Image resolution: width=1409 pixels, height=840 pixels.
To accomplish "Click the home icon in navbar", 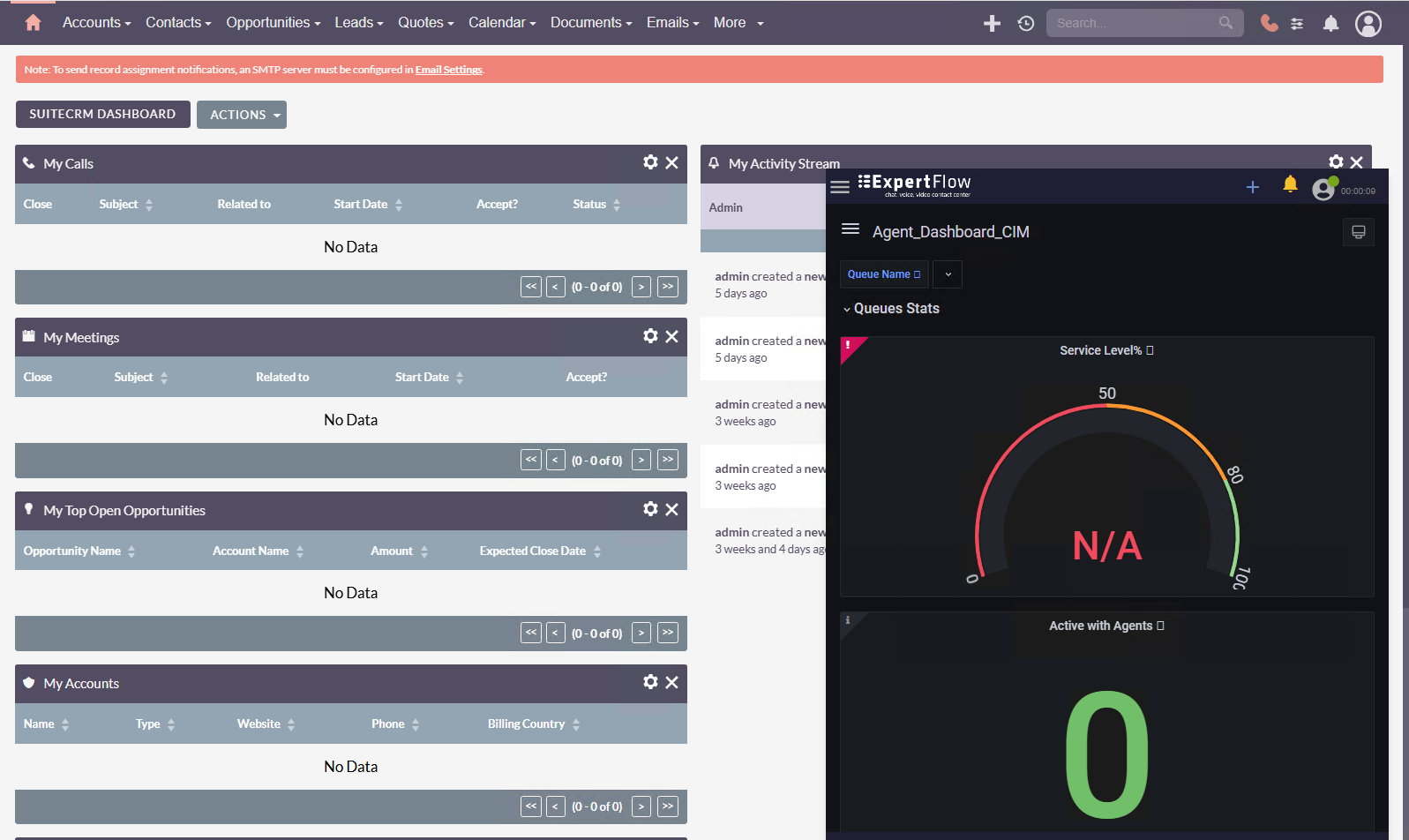I will click(34, 23).
